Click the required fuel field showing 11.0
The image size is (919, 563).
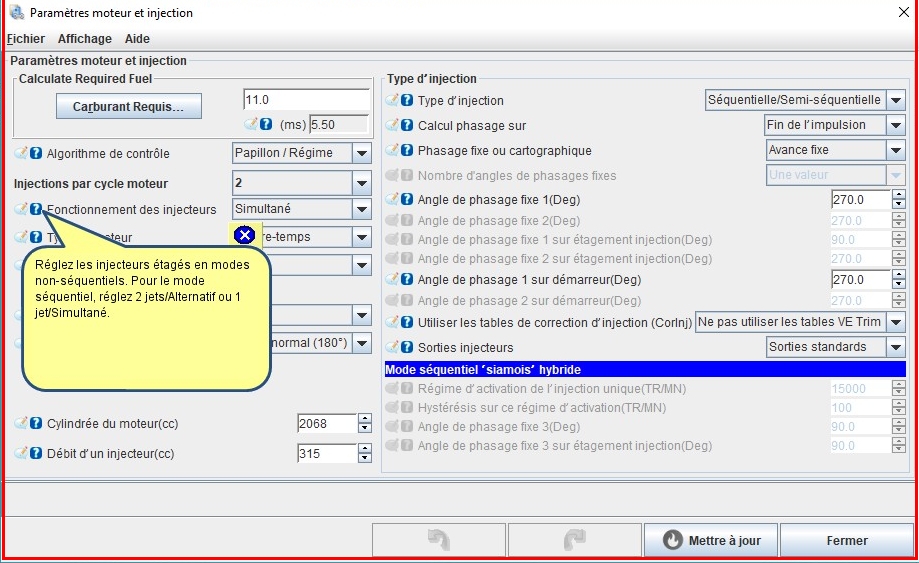pos(306,100)
